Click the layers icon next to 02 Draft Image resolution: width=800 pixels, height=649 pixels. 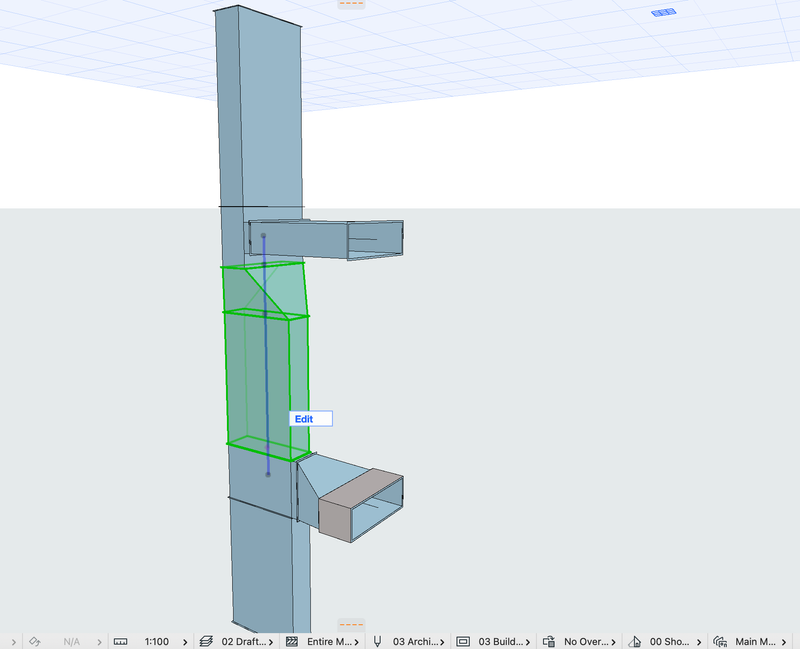[205, 641]
